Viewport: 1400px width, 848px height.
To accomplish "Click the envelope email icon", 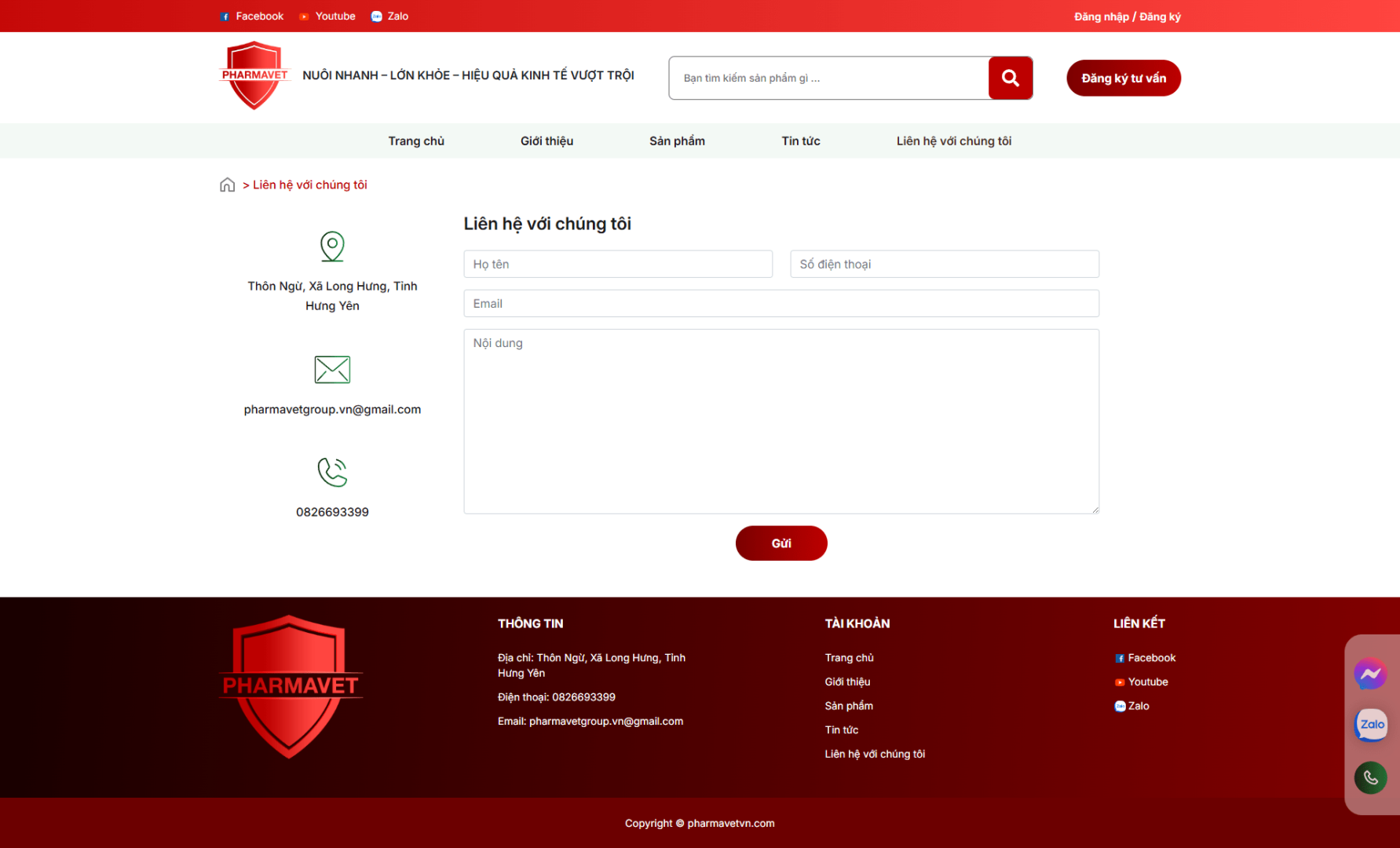I will click(332, 369).
